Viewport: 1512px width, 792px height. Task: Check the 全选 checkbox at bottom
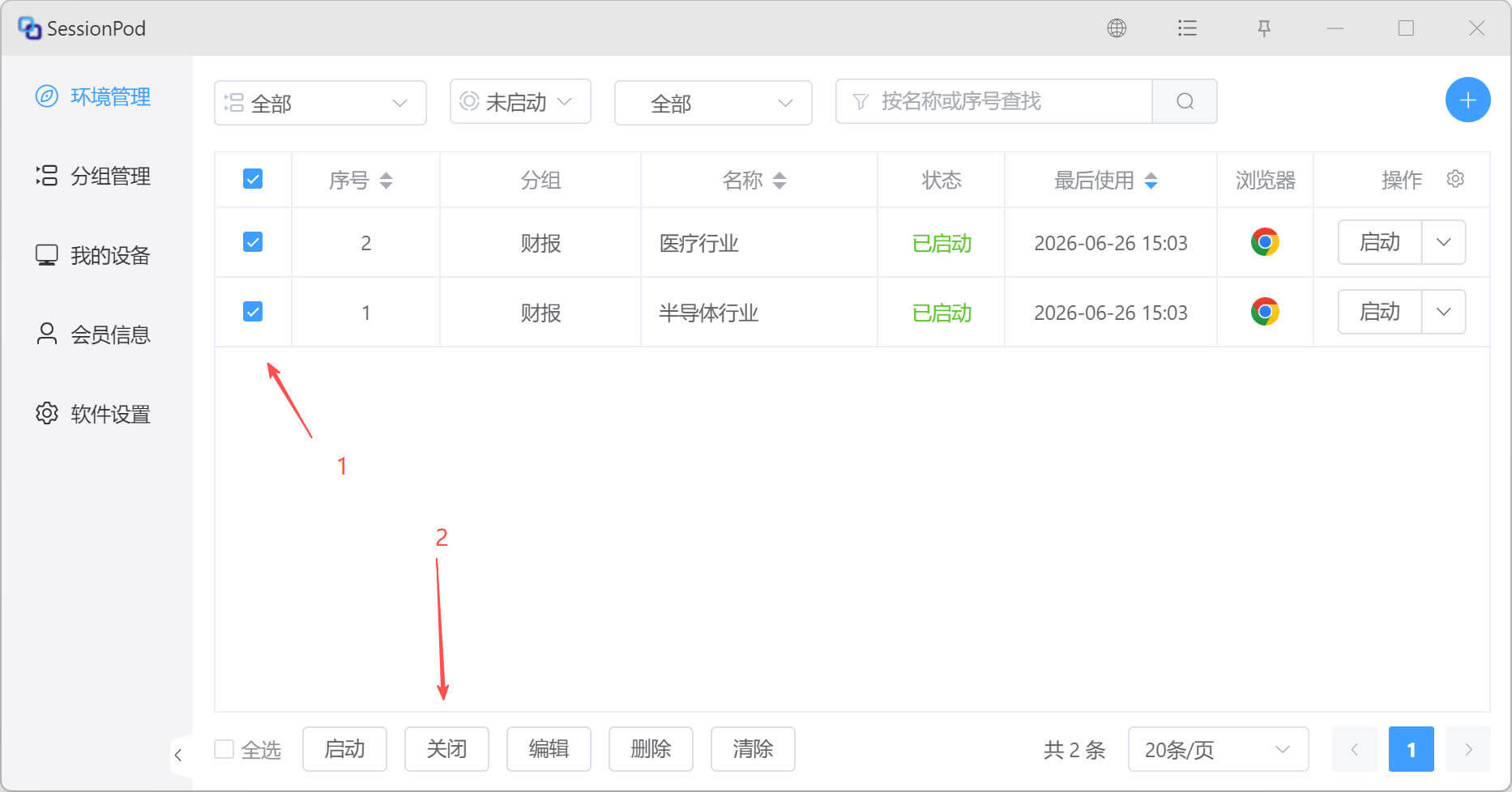tap(224, 749)
